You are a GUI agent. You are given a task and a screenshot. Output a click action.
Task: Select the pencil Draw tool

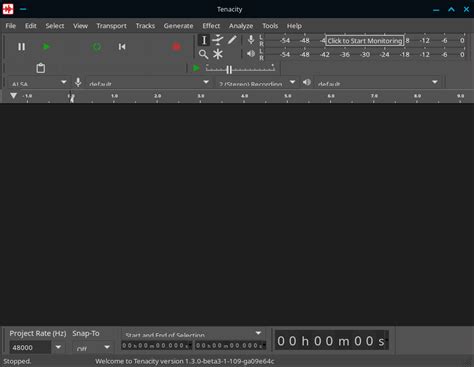coord(232,40)
